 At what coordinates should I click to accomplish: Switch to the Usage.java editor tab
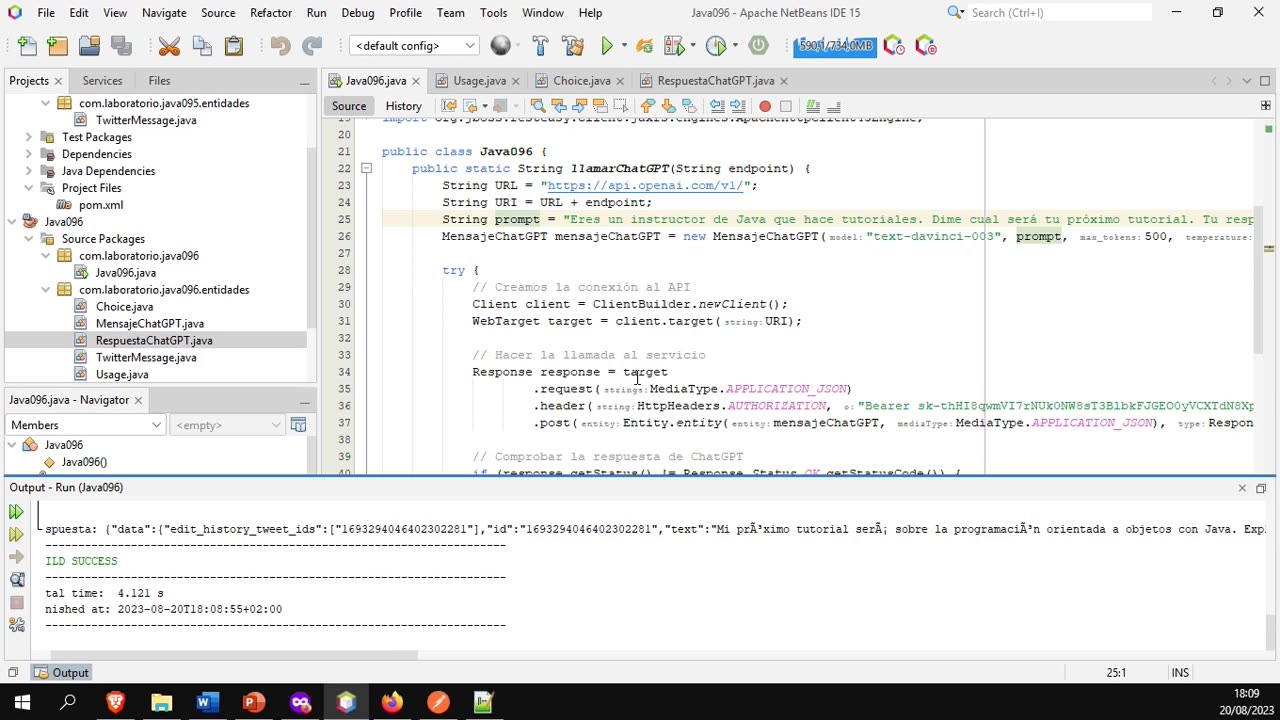(479, 81)
